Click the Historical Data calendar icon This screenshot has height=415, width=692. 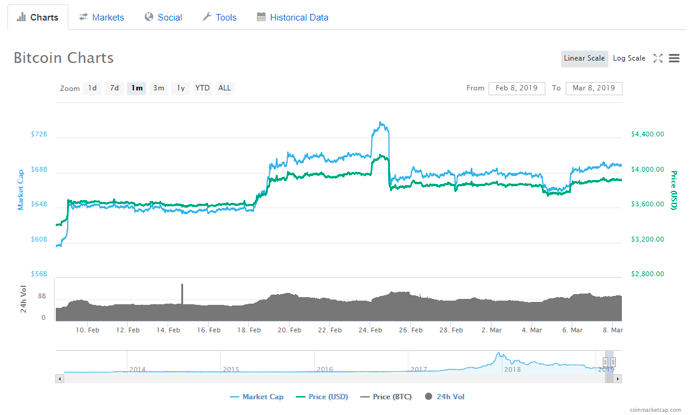261,17
